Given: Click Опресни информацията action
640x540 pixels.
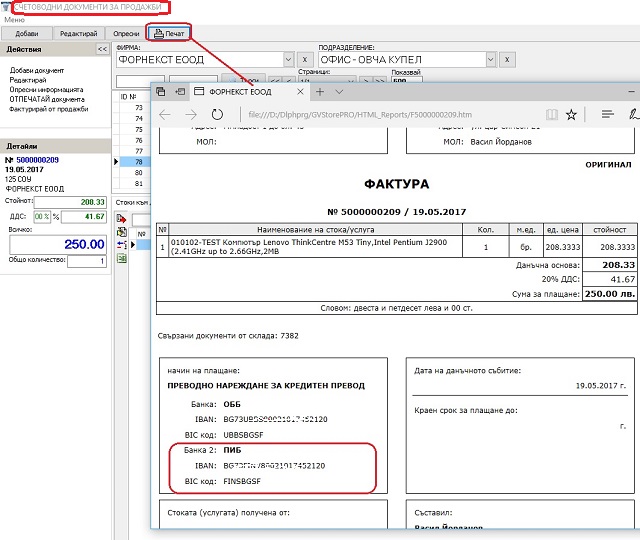Looking at the screenshot, I should 46,89.
